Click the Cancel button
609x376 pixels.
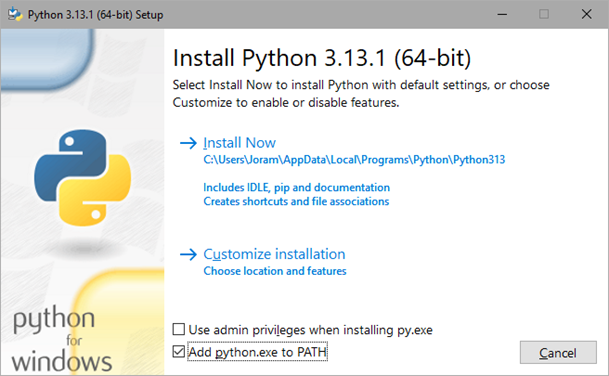coord(558,352)
